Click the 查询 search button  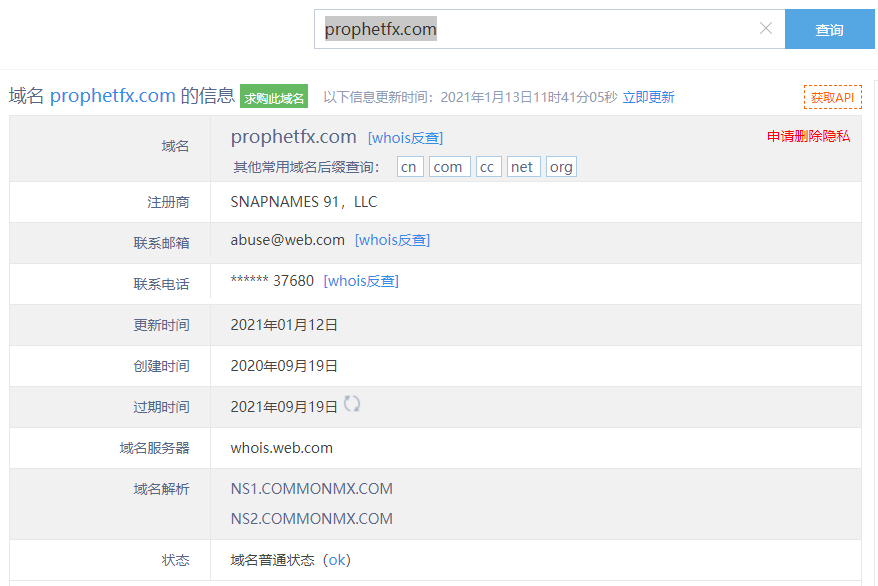click(829, 30)
